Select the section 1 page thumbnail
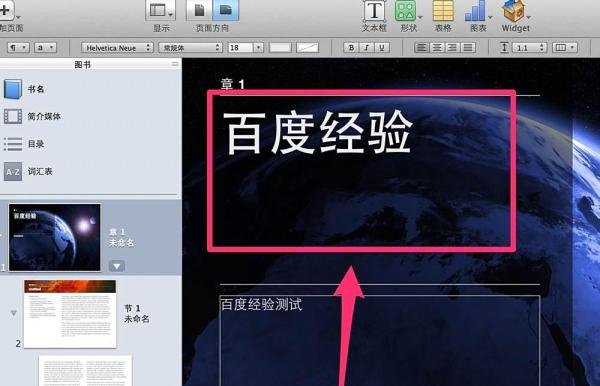The width and height of the screenshot is (600, 386). (x=70, y=314)
